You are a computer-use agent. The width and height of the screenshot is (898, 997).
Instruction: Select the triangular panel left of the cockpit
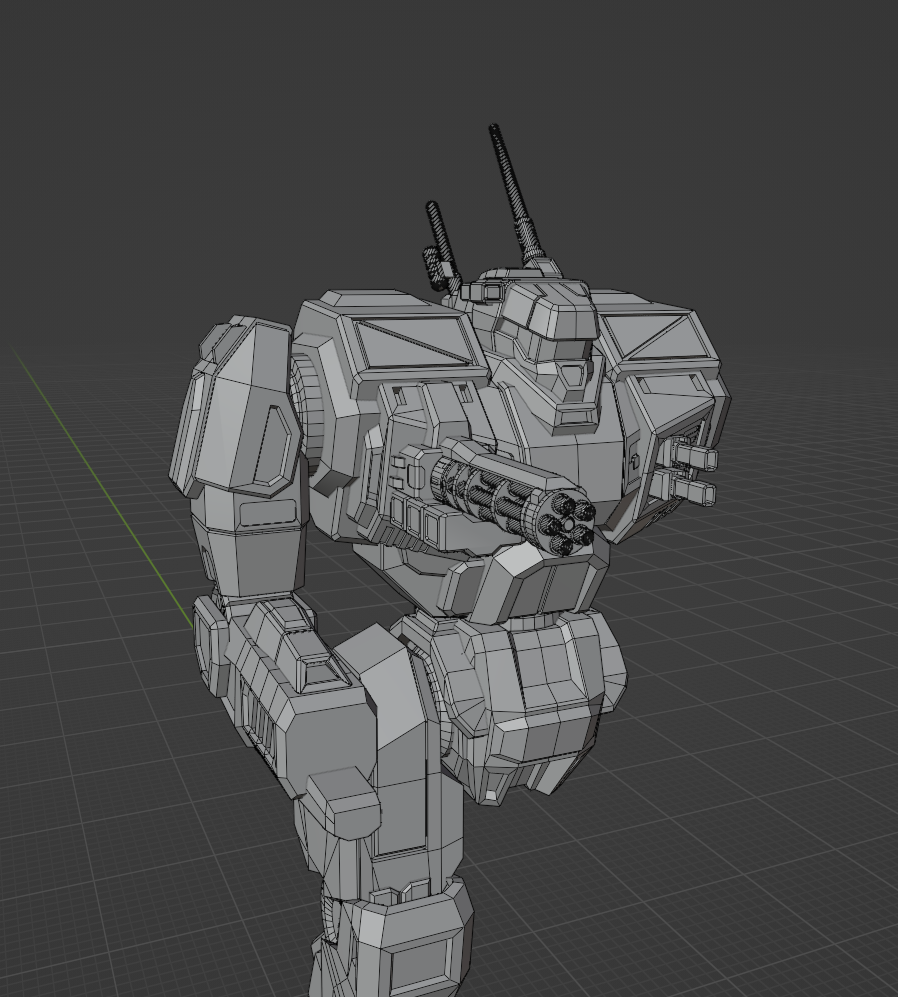(x=405, y=341)
